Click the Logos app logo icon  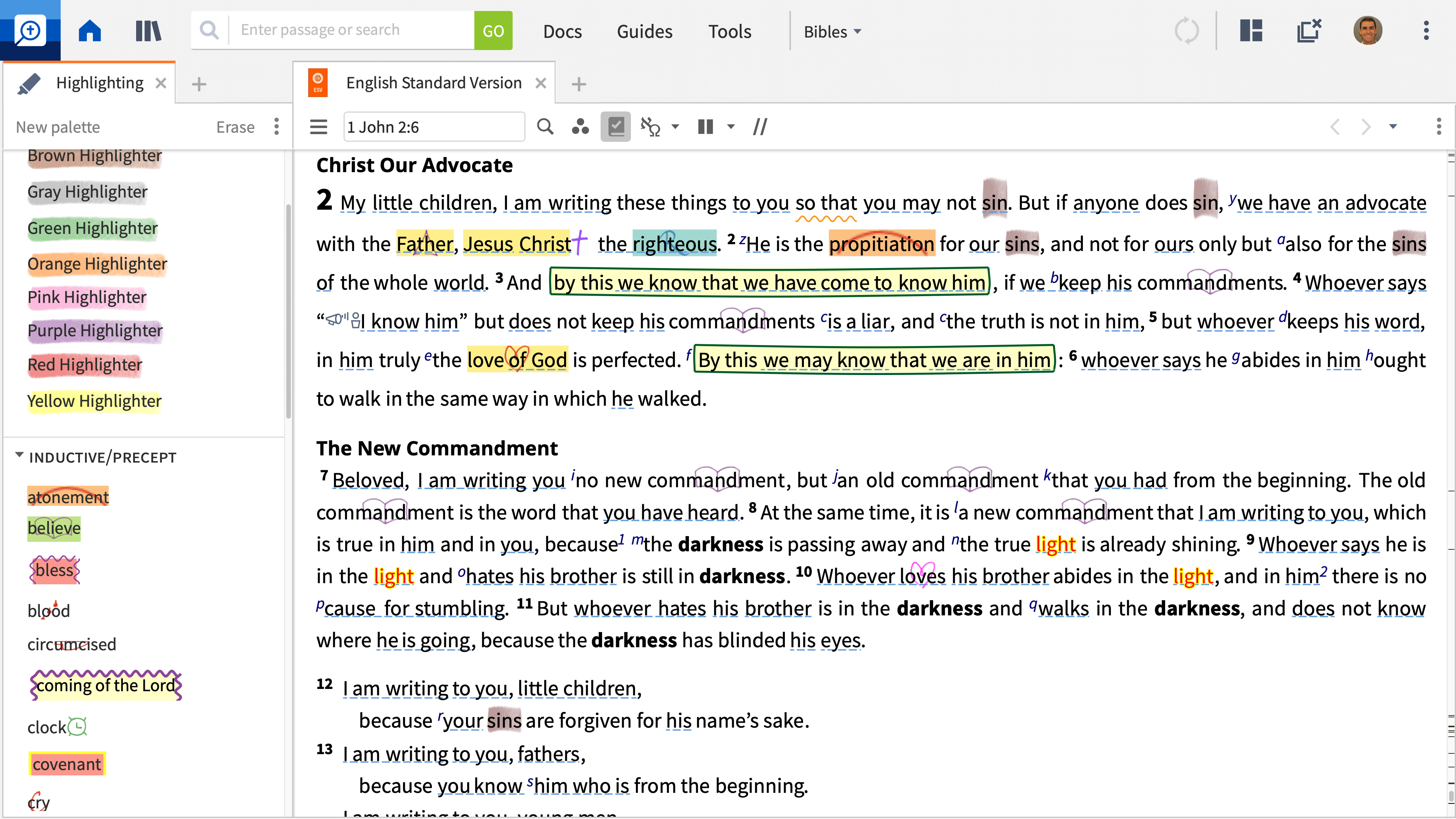click(30, 30)
